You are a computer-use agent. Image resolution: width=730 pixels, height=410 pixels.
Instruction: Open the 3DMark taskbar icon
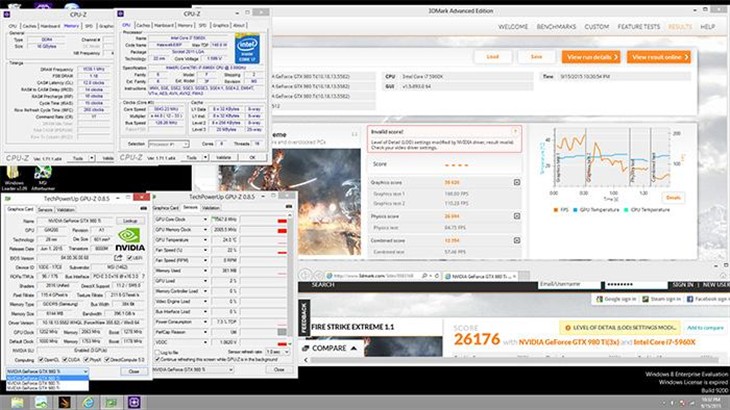pyautogui.click(x=64, y=402)
